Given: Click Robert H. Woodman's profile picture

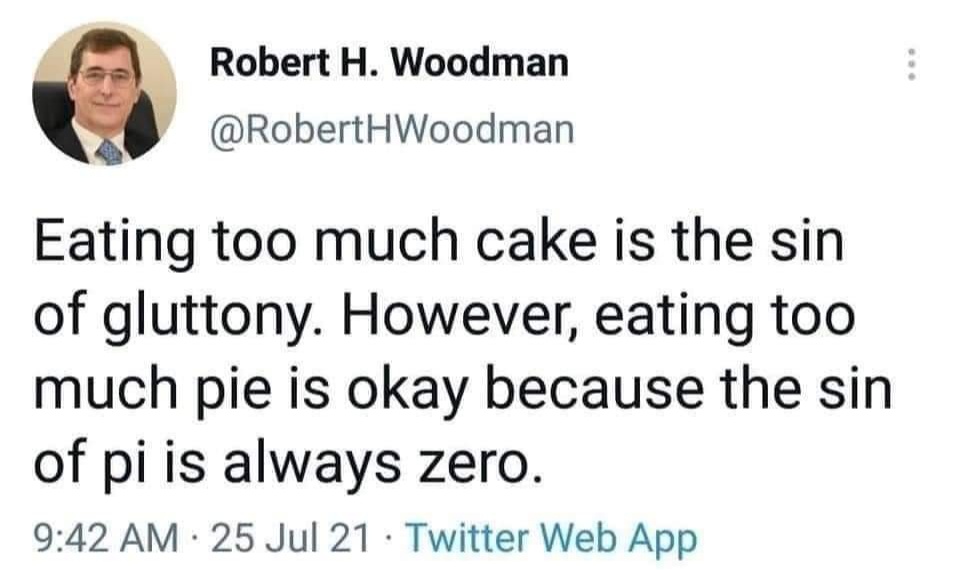Looking at the screenshot, I should point(103,93).
